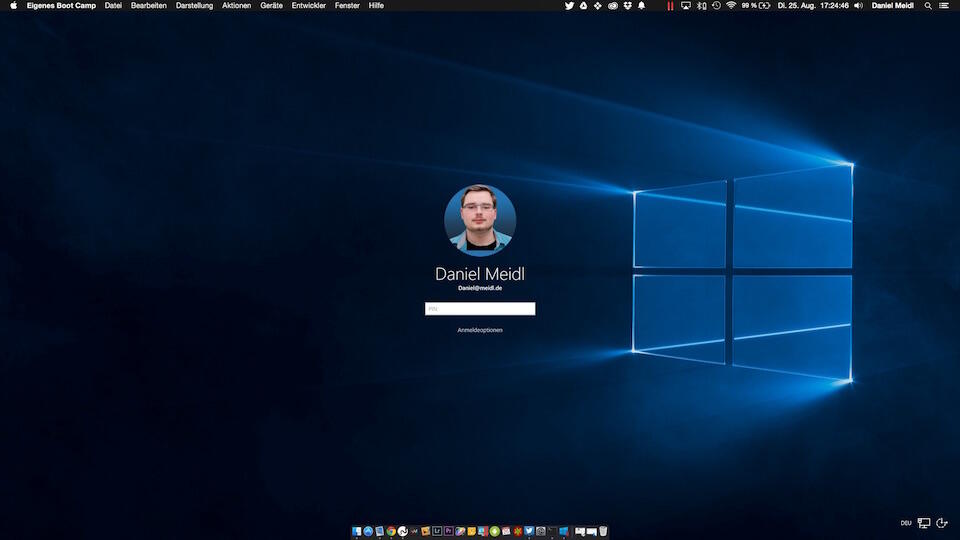Open the Bearbeiten menu

coord(149,6)
